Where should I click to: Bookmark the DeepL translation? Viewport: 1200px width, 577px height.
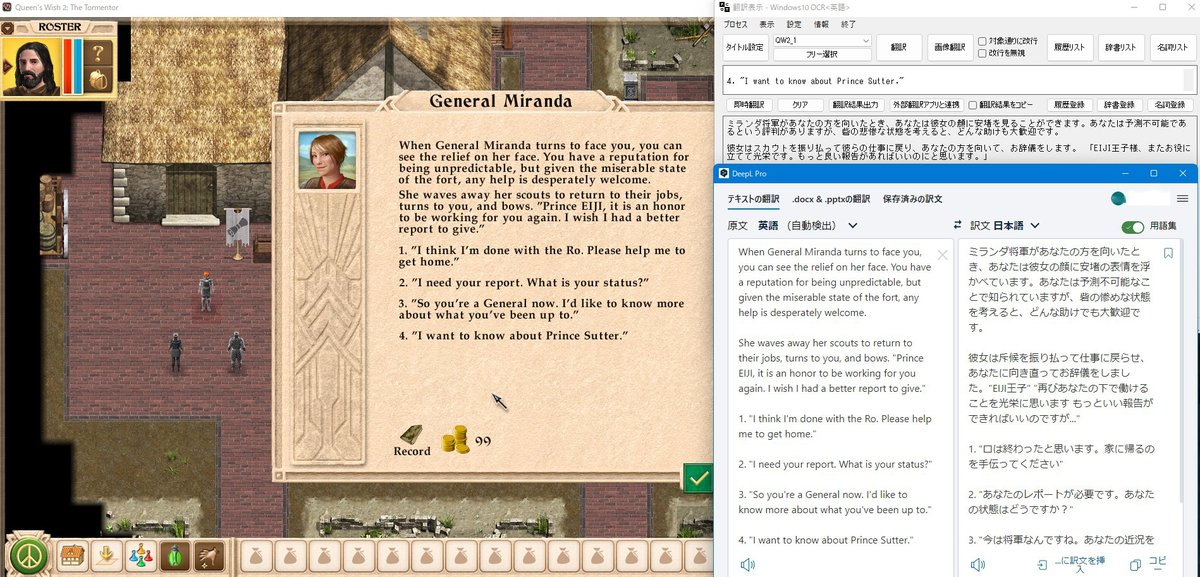click(1168, 254)
